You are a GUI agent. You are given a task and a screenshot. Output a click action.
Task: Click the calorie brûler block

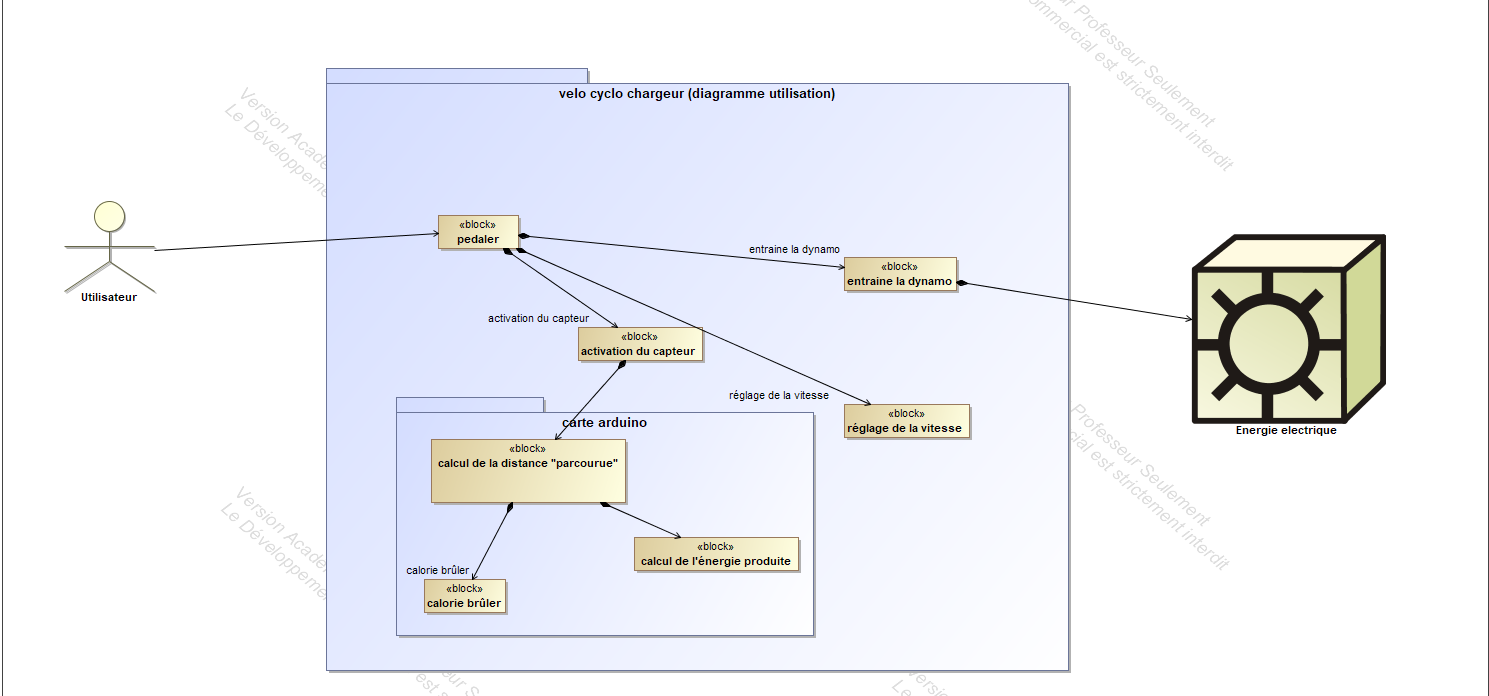click(x=464, y=596)
